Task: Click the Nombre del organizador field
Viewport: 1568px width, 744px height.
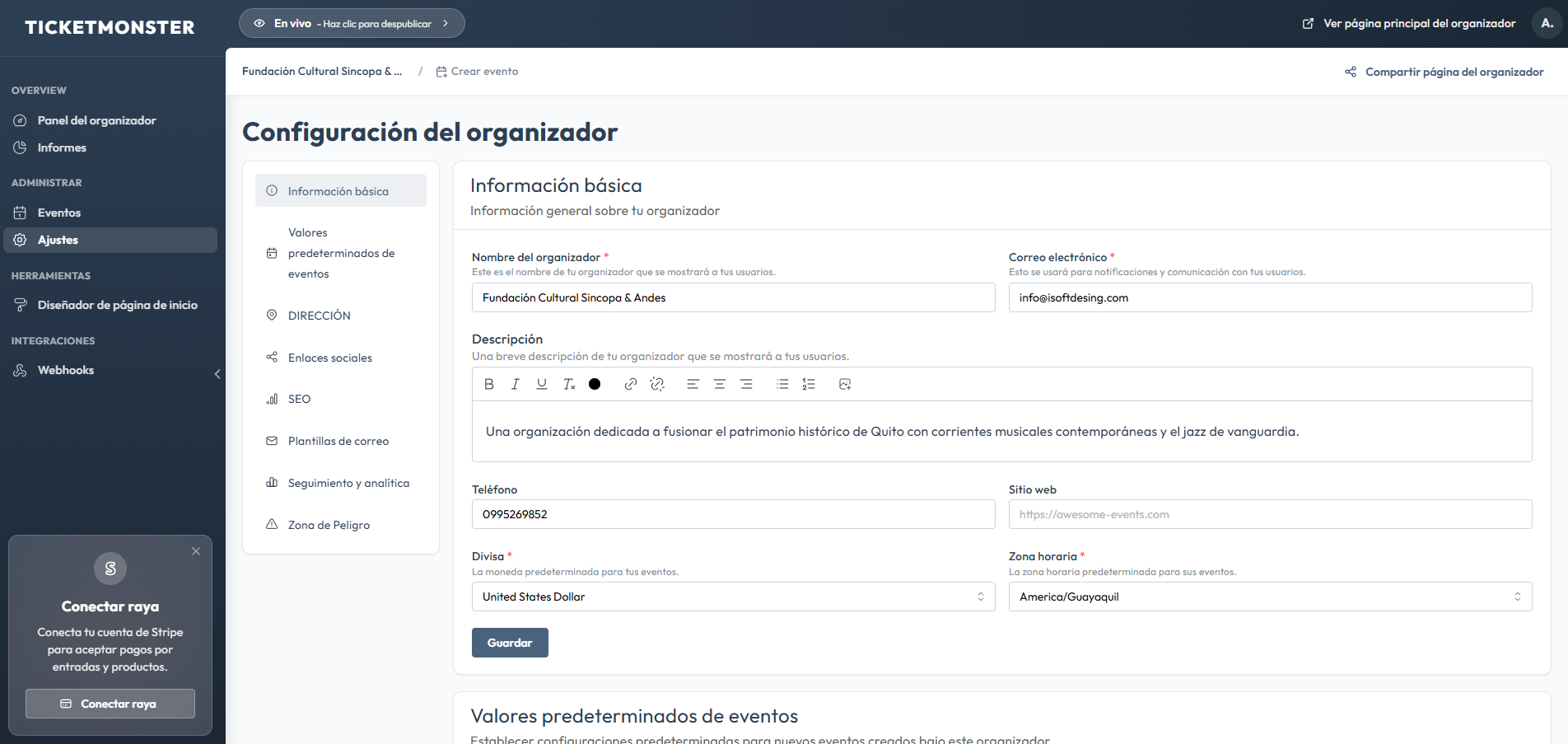Action: [x=733, y=297]
